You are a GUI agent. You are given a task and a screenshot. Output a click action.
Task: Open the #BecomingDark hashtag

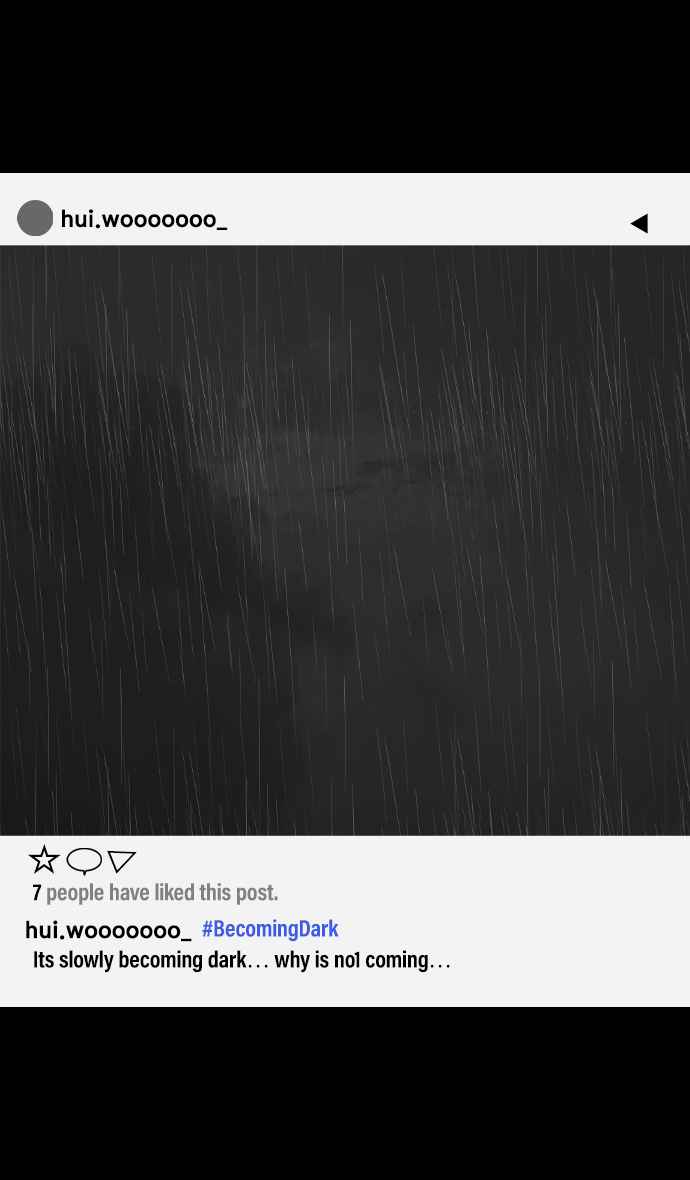270,929
